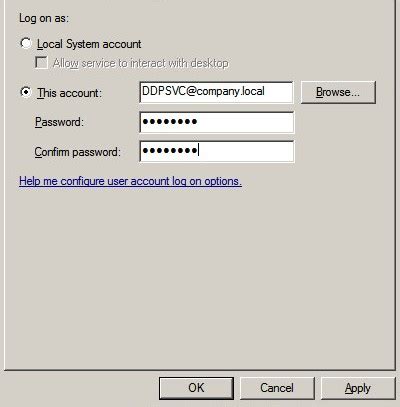The width and height of the screenshot is (400, 407).
Task: Select the Local System account radio button
Action: (x=26, y=44)
